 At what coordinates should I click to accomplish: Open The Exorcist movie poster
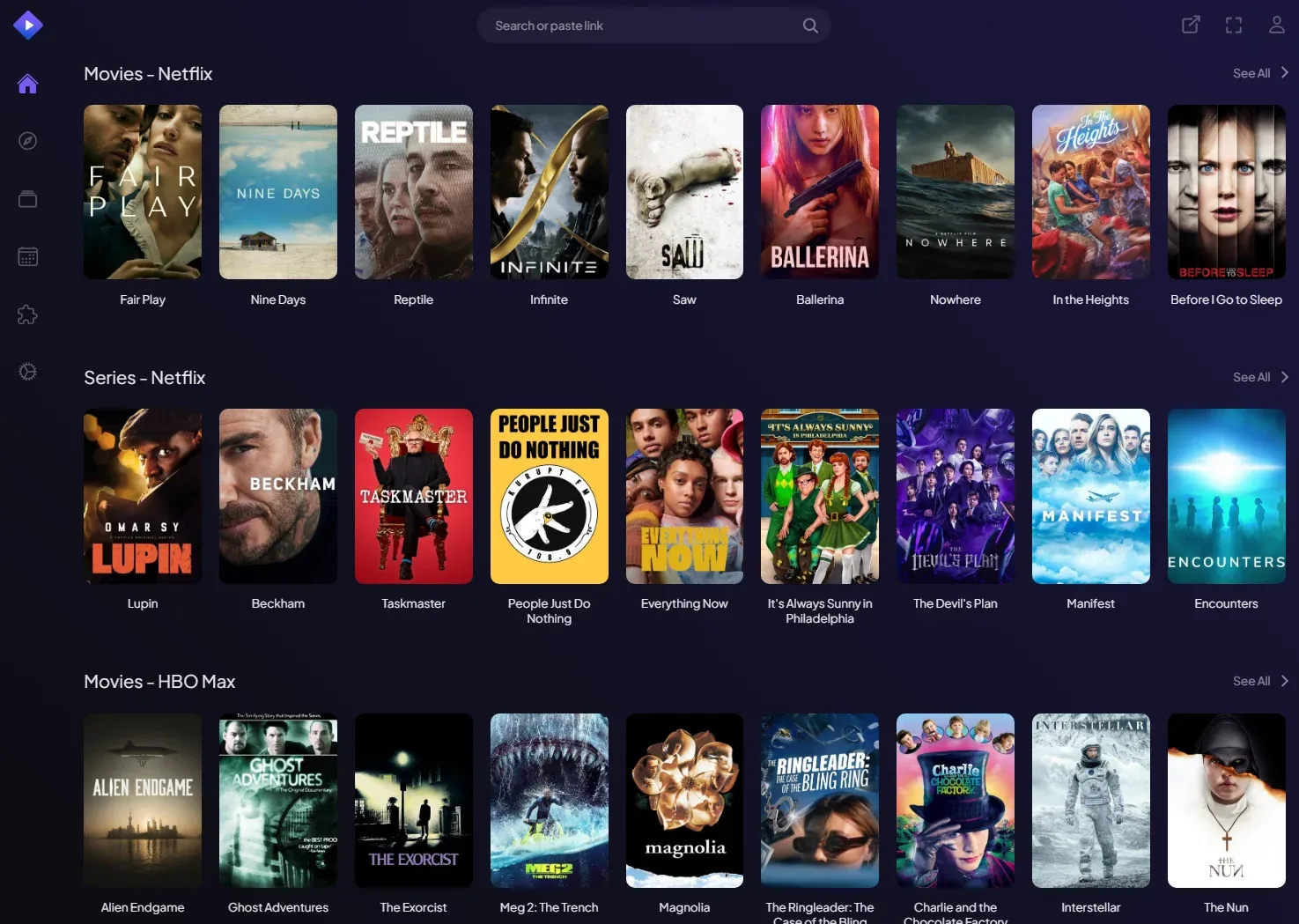[x=413, y=800]
